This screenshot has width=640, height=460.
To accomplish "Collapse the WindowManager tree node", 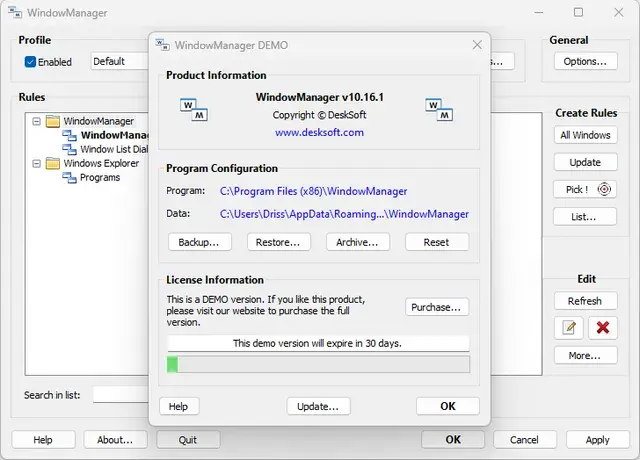I will tap(37, 121).
